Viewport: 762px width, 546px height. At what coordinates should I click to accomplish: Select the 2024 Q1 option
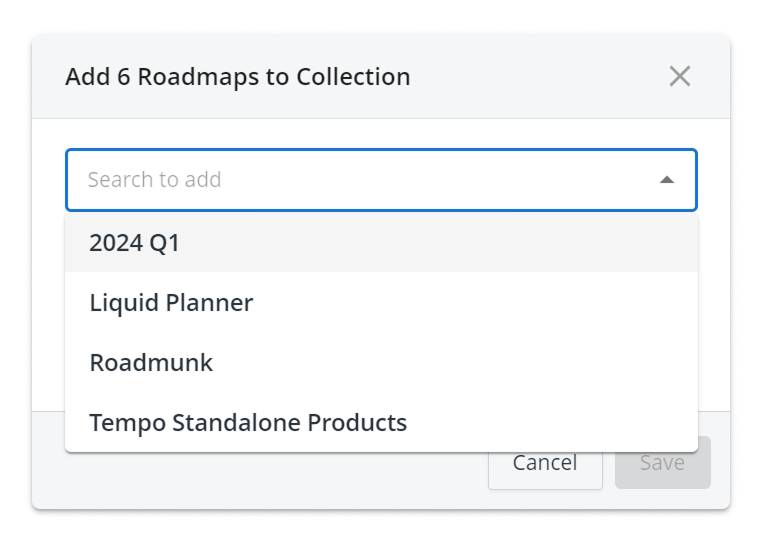click(x=135, y=243)
